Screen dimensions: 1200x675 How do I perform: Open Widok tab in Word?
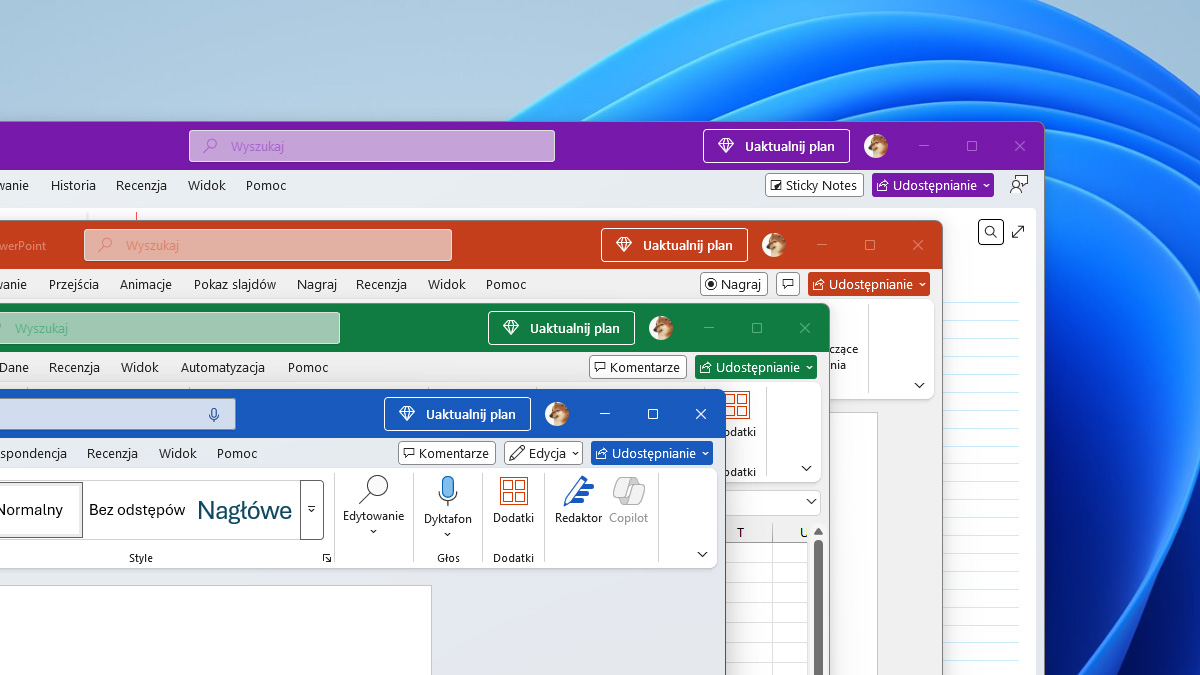point(178,453)
